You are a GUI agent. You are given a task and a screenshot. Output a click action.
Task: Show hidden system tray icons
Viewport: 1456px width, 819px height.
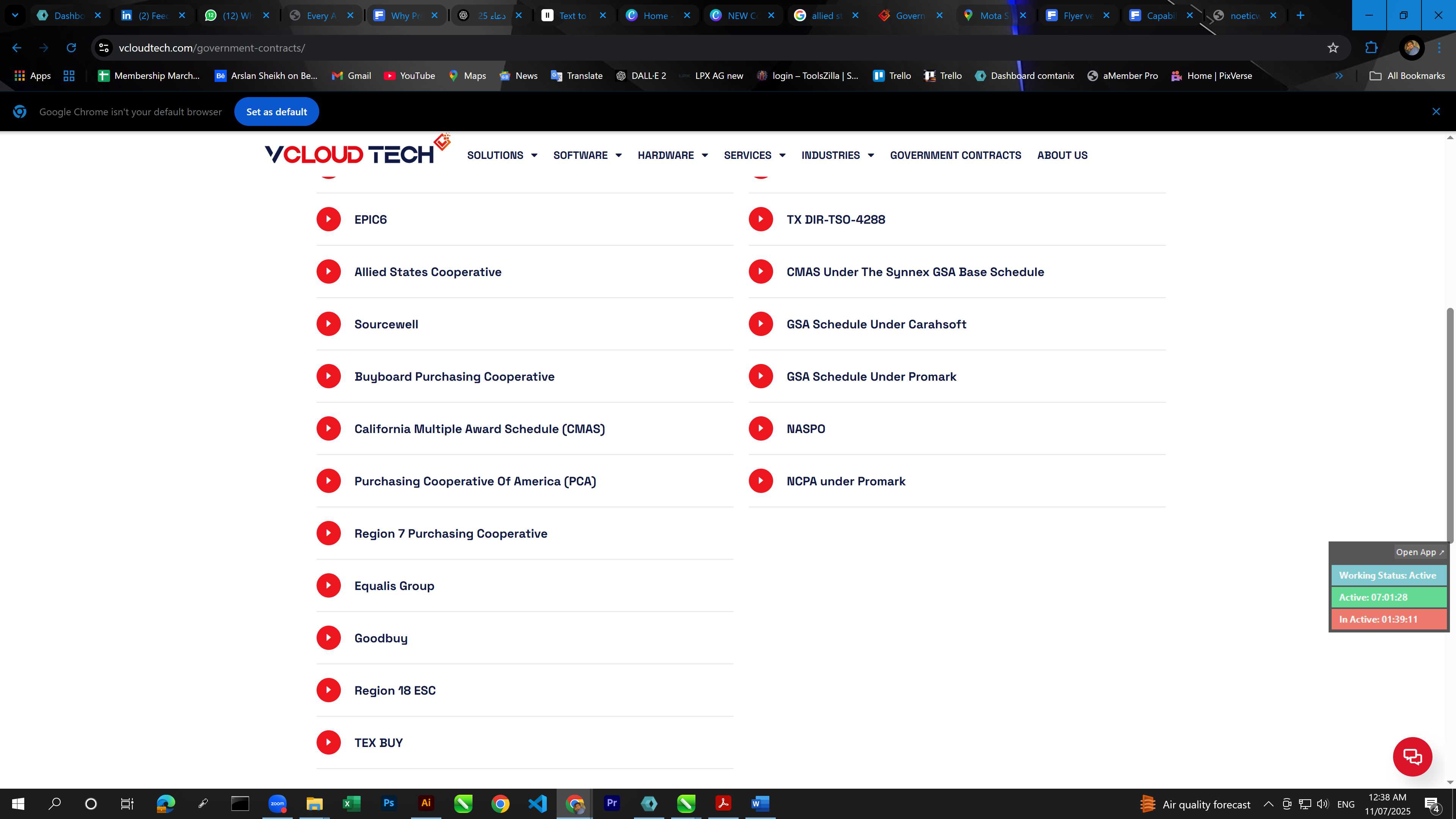[1268, 804]
